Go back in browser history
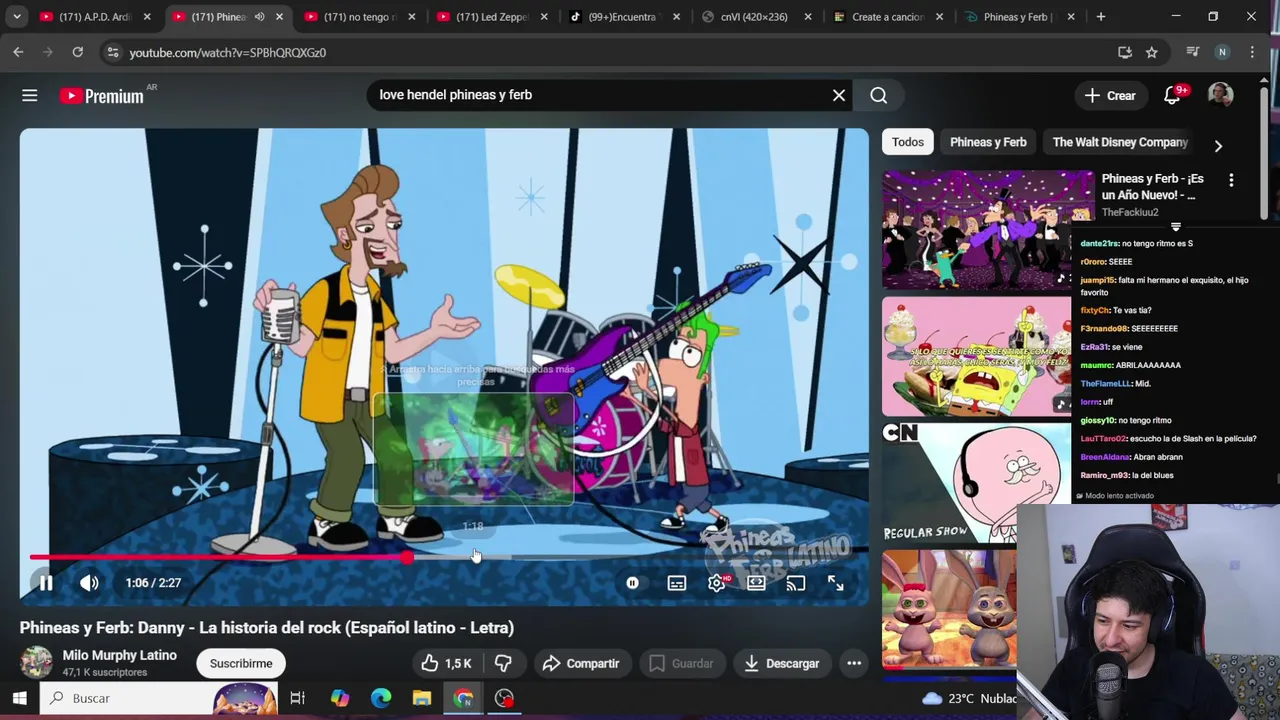The height and width of the screenshot is (720, 1280). coord(18,52)
